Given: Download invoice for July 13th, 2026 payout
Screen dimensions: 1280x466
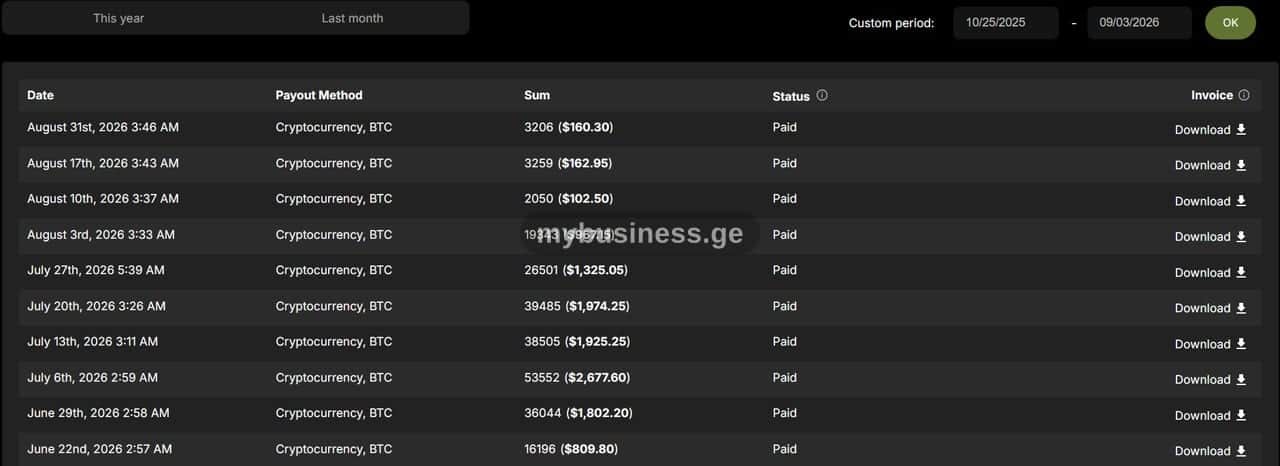Looking at the screenshot, I should (1210, 344).
